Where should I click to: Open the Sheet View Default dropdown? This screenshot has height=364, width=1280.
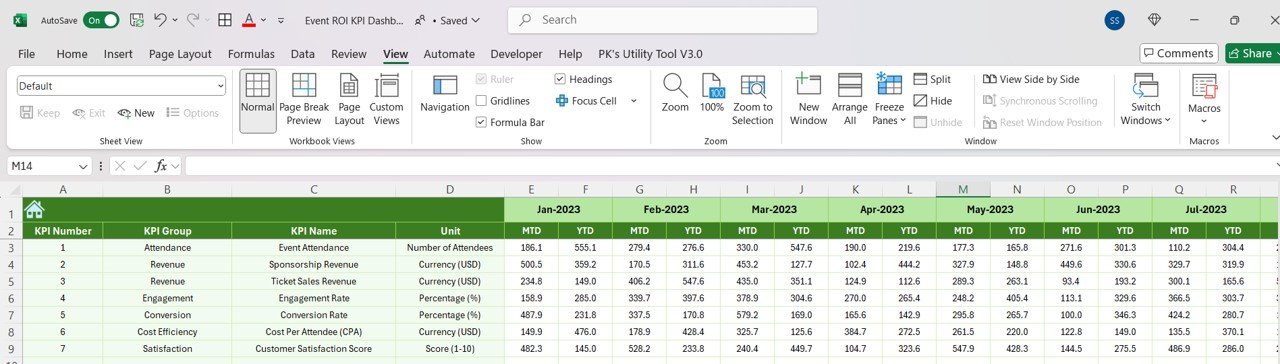tap(121, 86)
